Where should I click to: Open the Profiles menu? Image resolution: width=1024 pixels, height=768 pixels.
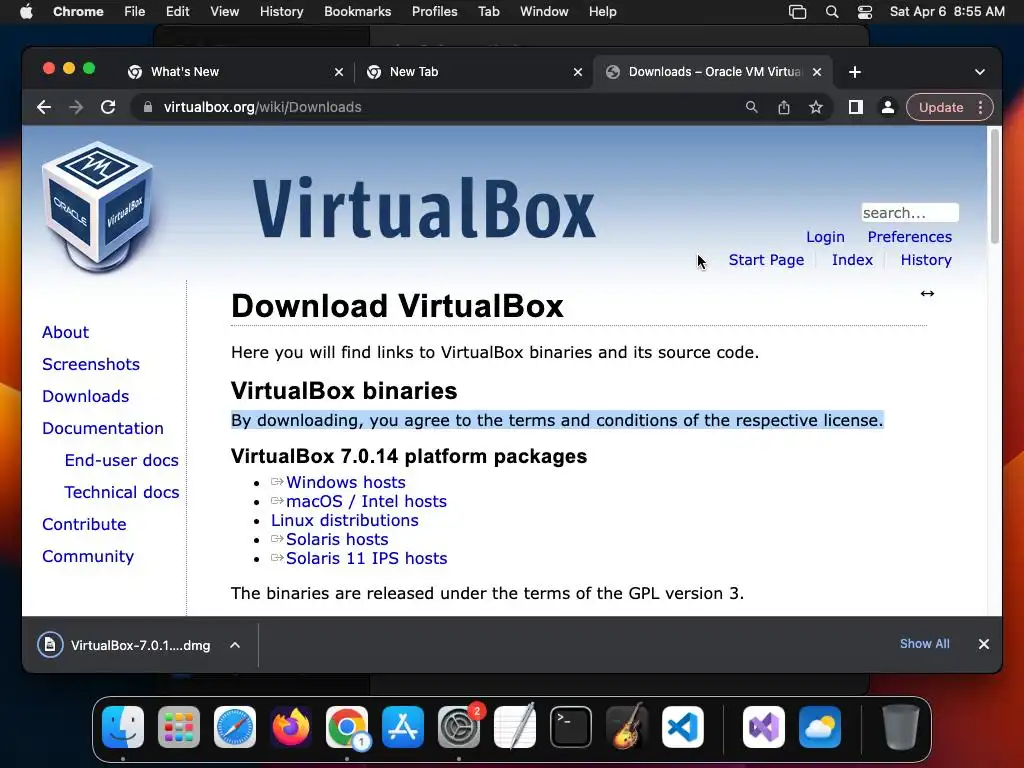click(434, 12)
